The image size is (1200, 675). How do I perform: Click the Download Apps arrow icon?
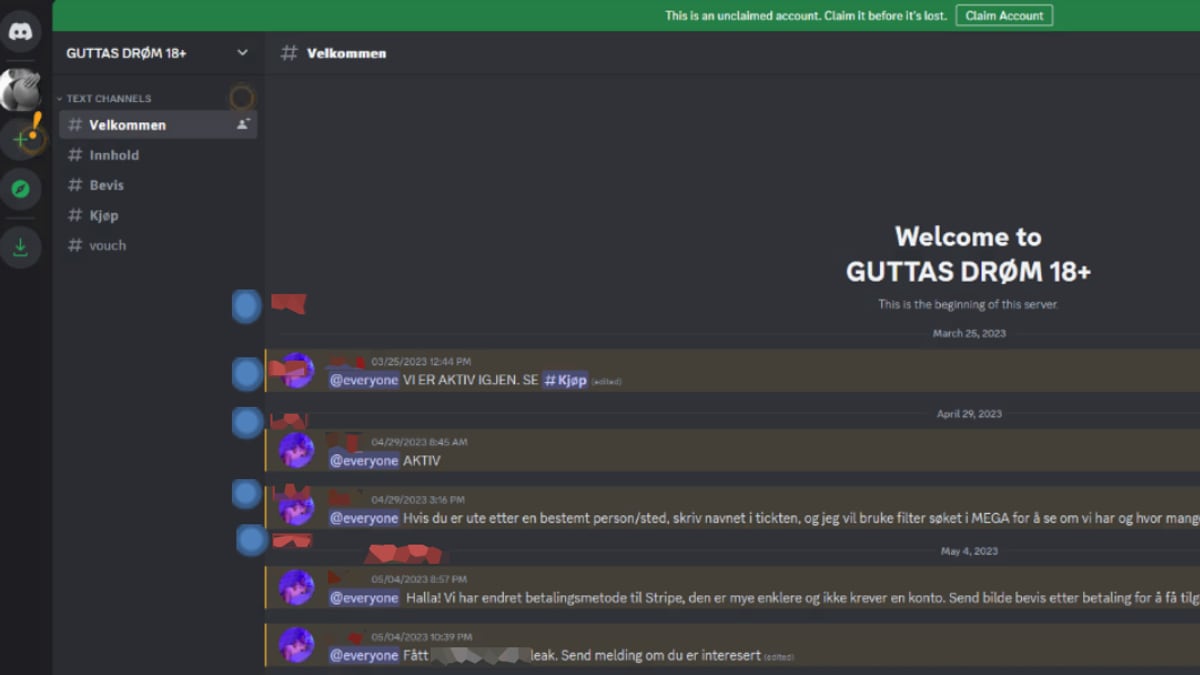point(20,247)
